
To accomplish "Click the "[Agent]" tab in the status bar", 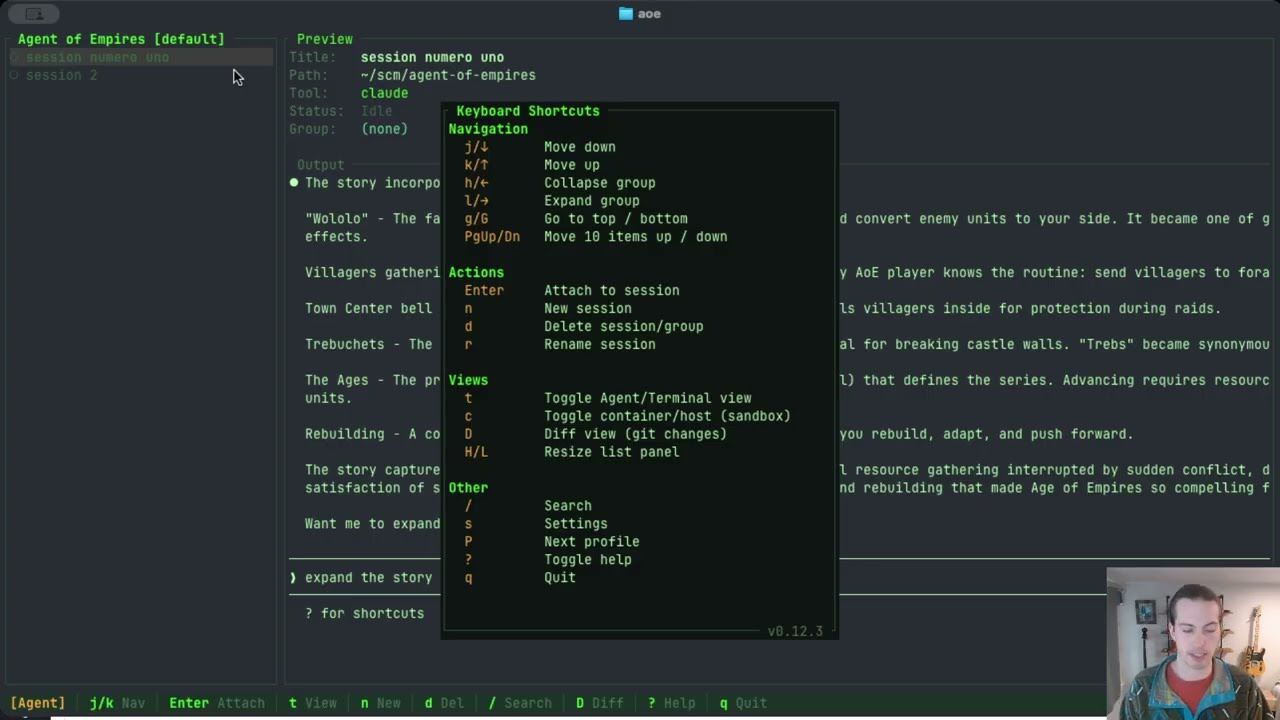I will point(37,703).
